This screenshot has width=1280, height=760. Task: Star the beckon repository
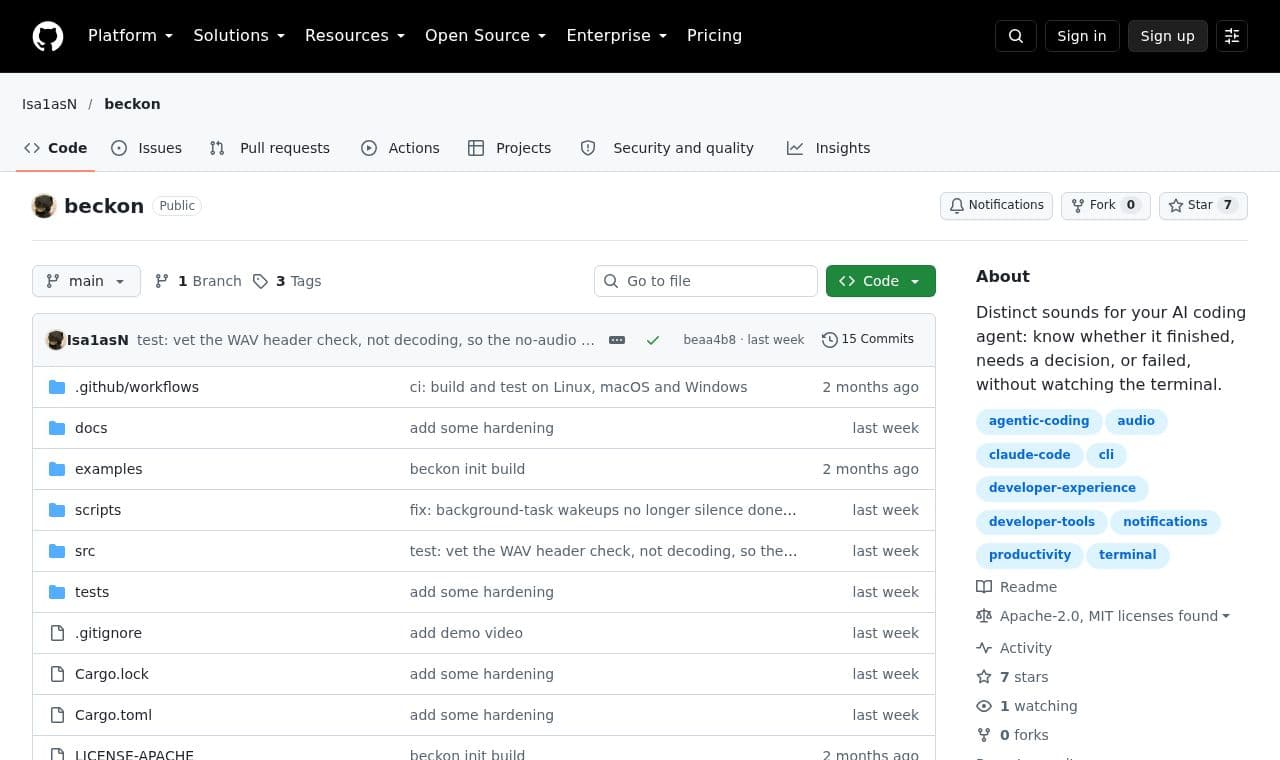1203,205
